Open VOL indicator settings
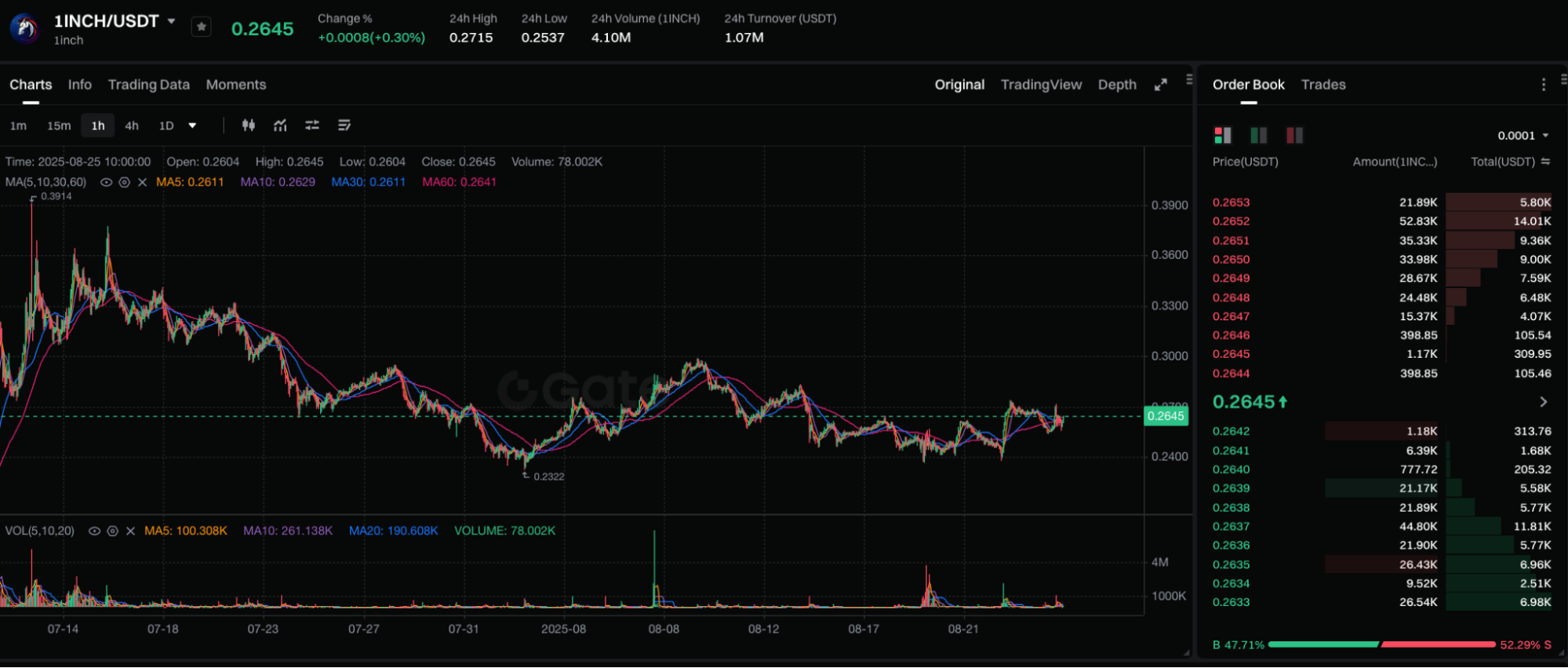The height and width of the screenshot is (668, 1568). pyautogui.click(x=112, y=531)
